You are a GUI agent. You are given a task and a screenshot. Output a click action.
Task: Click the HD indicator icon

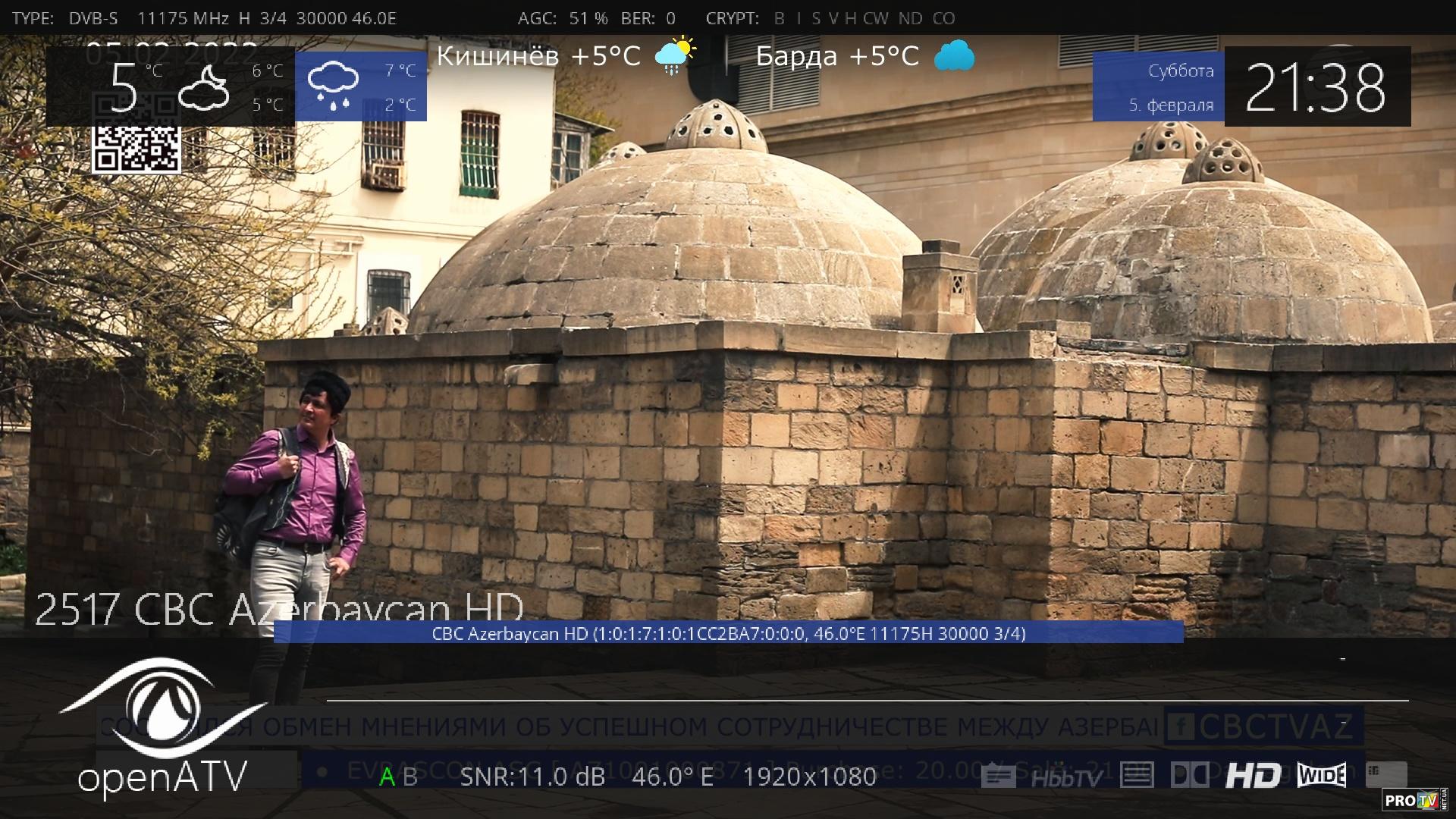point(1253,776)
